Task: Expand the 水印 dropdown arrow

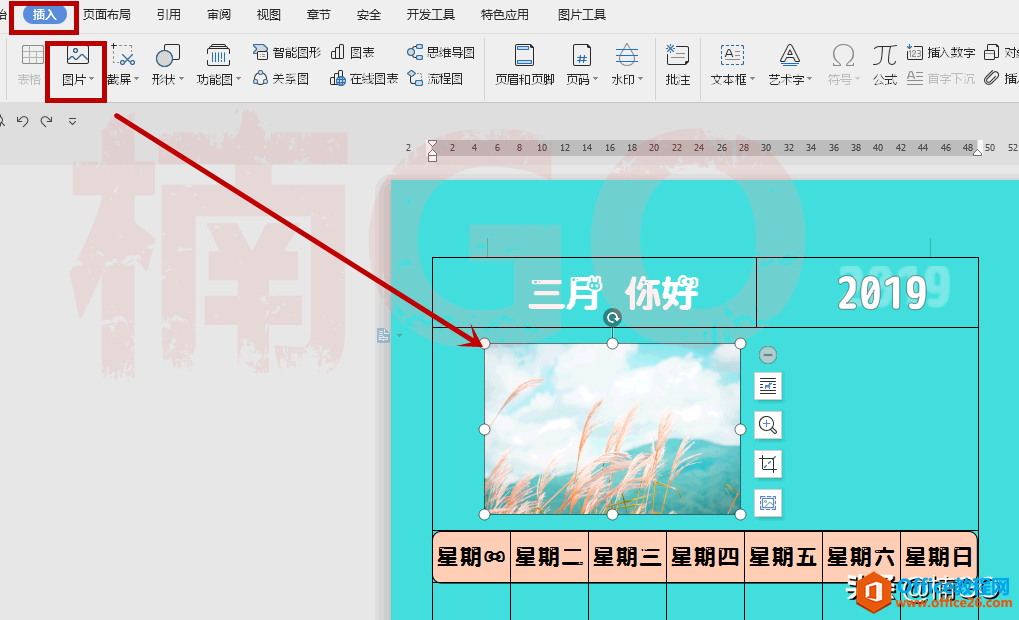Action: tap(640, 79)
